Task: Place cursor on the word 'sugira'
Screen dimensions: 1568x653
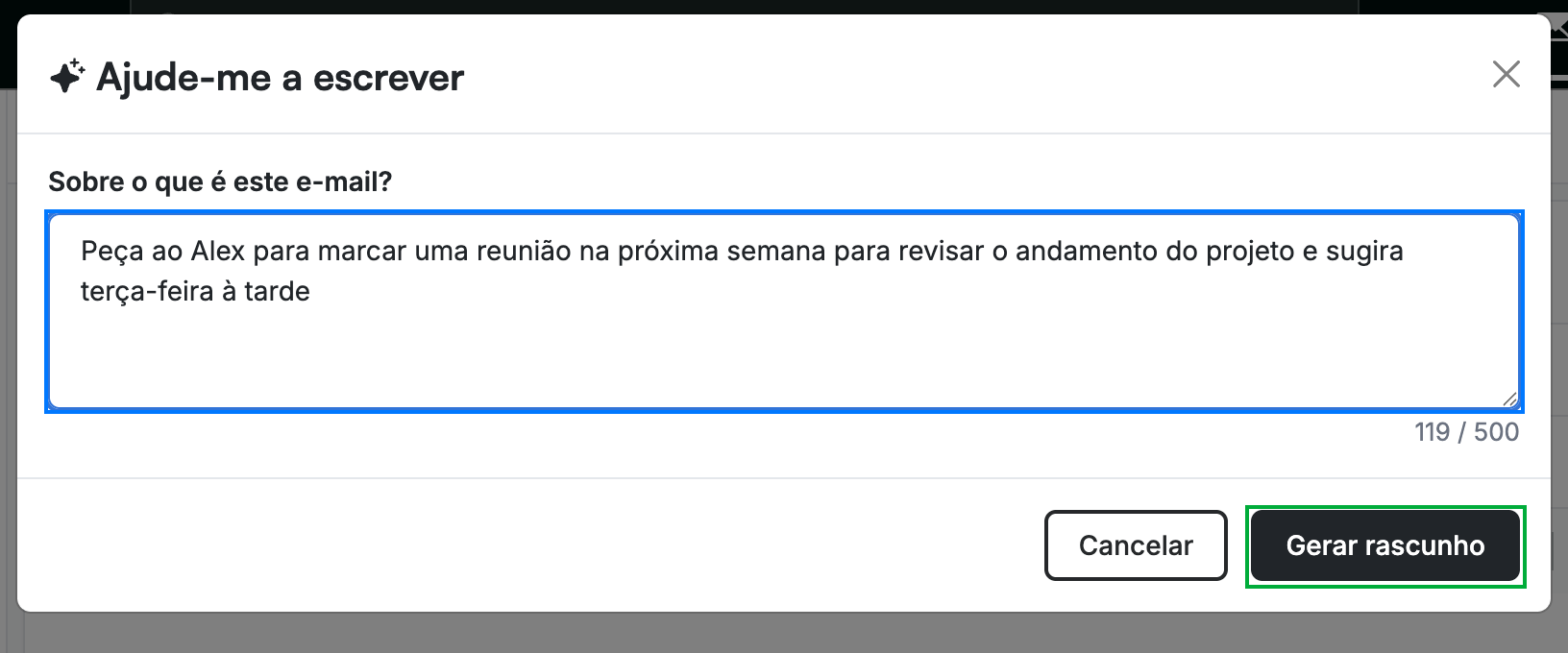Action: pyautogui.click(x=1364, y=252)
